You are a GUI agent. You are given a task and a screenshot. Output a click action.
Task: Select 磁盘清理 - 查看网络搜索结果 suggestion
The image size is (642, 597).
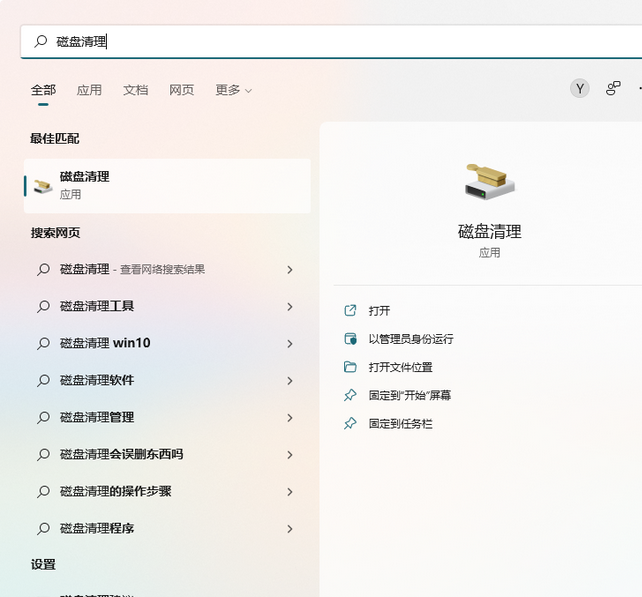[167, 269]
